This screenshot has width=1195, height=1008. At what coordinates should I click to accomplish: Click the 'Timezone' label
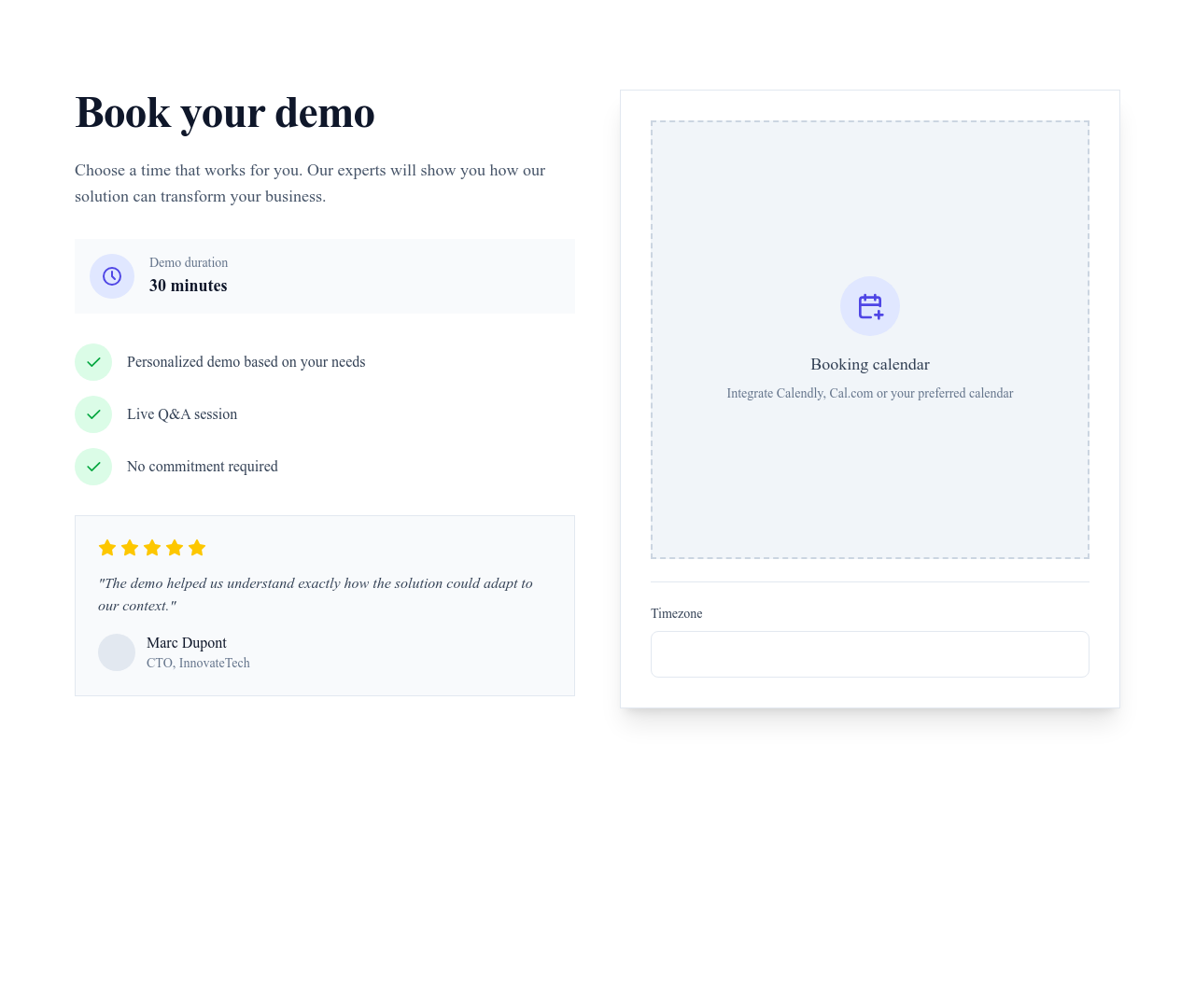click(677, 613)
